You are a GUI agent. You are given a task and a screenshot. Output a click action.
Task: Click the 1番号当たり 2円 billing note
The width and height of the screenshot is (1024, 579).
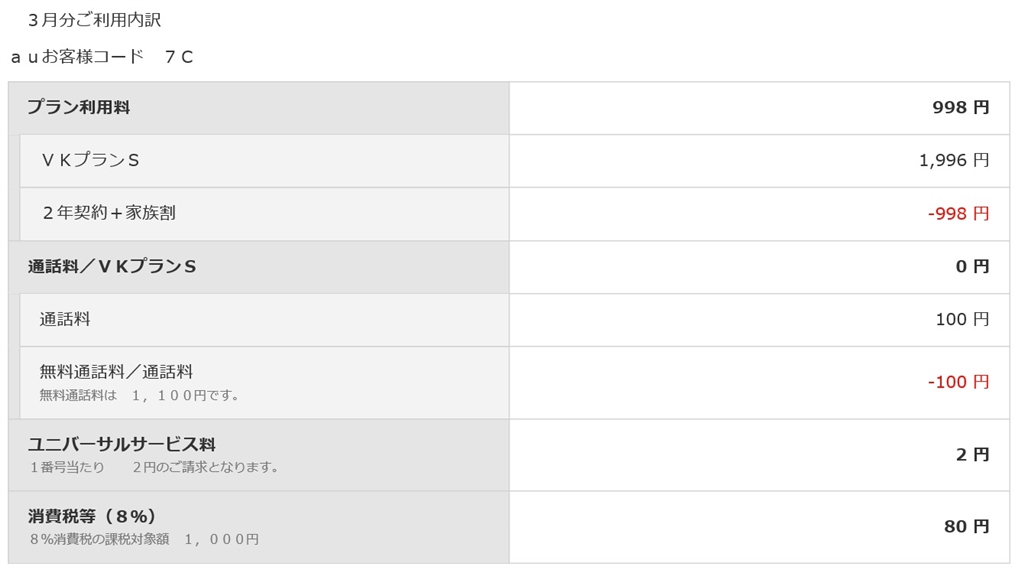click(x=153, y=467)
